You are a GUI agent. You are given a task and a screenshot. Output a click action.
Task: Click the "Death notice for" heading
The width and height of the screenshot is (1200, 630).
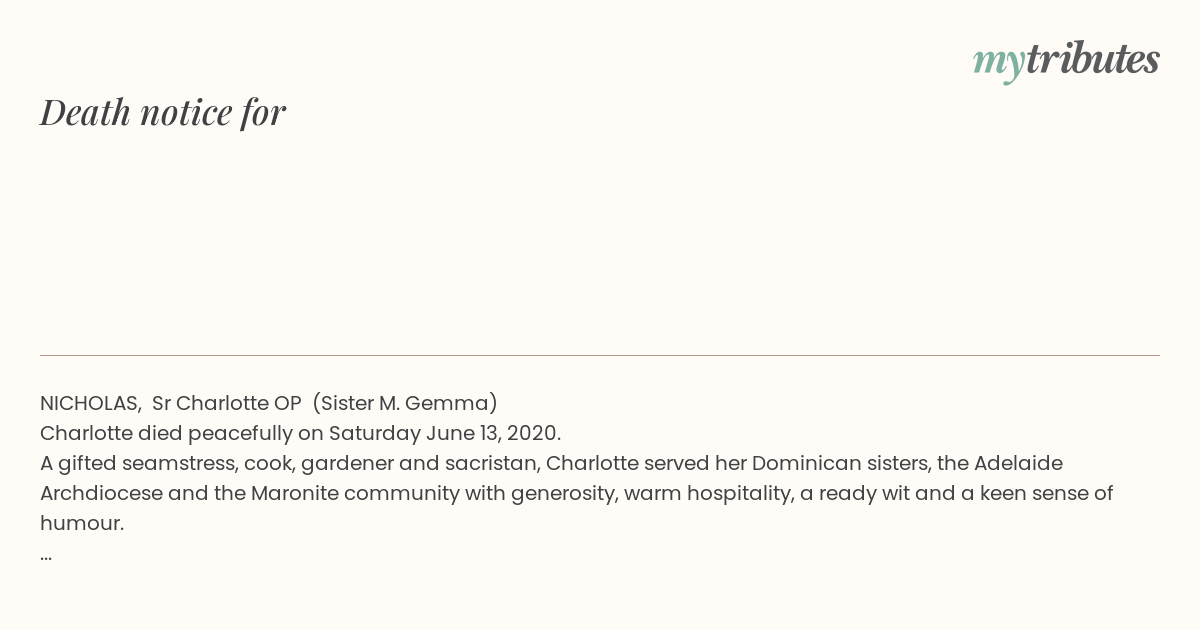[163, 112]
